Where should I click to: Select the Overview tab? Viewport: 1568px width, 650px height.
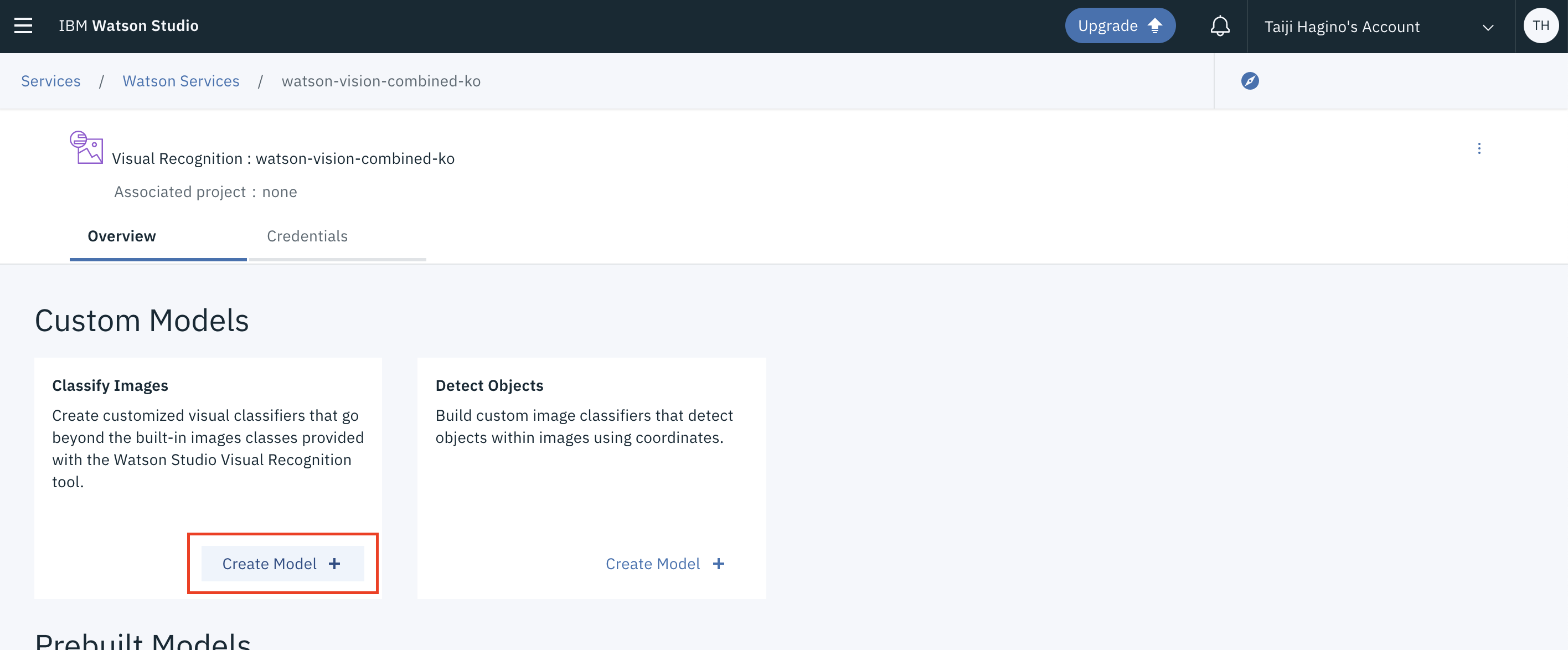tap(122, 236)
